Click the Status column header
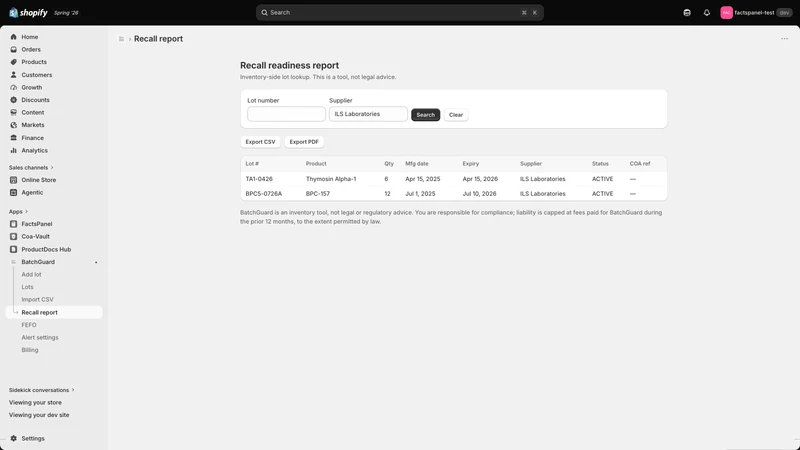The width and height of the screenshot is (800, 450). coord(600,164)
